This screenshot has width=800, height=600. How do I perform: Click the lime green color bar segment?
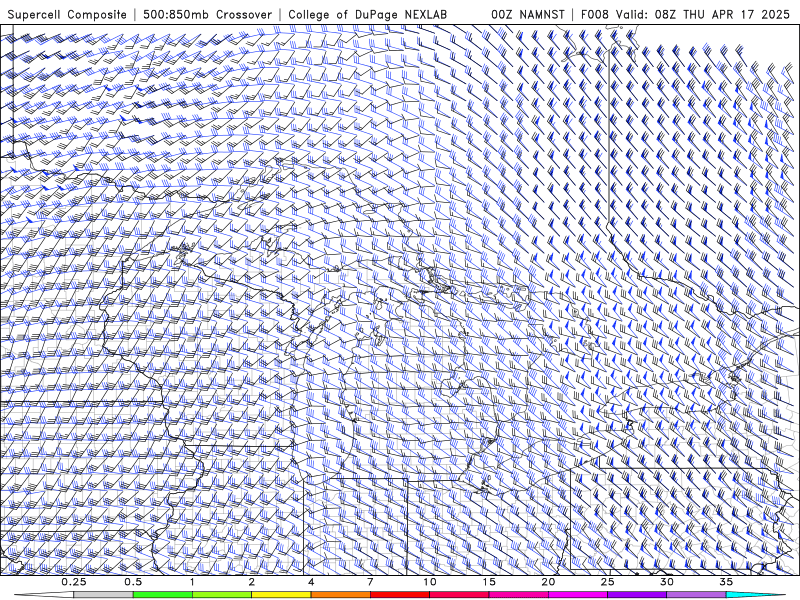point(222,595)
